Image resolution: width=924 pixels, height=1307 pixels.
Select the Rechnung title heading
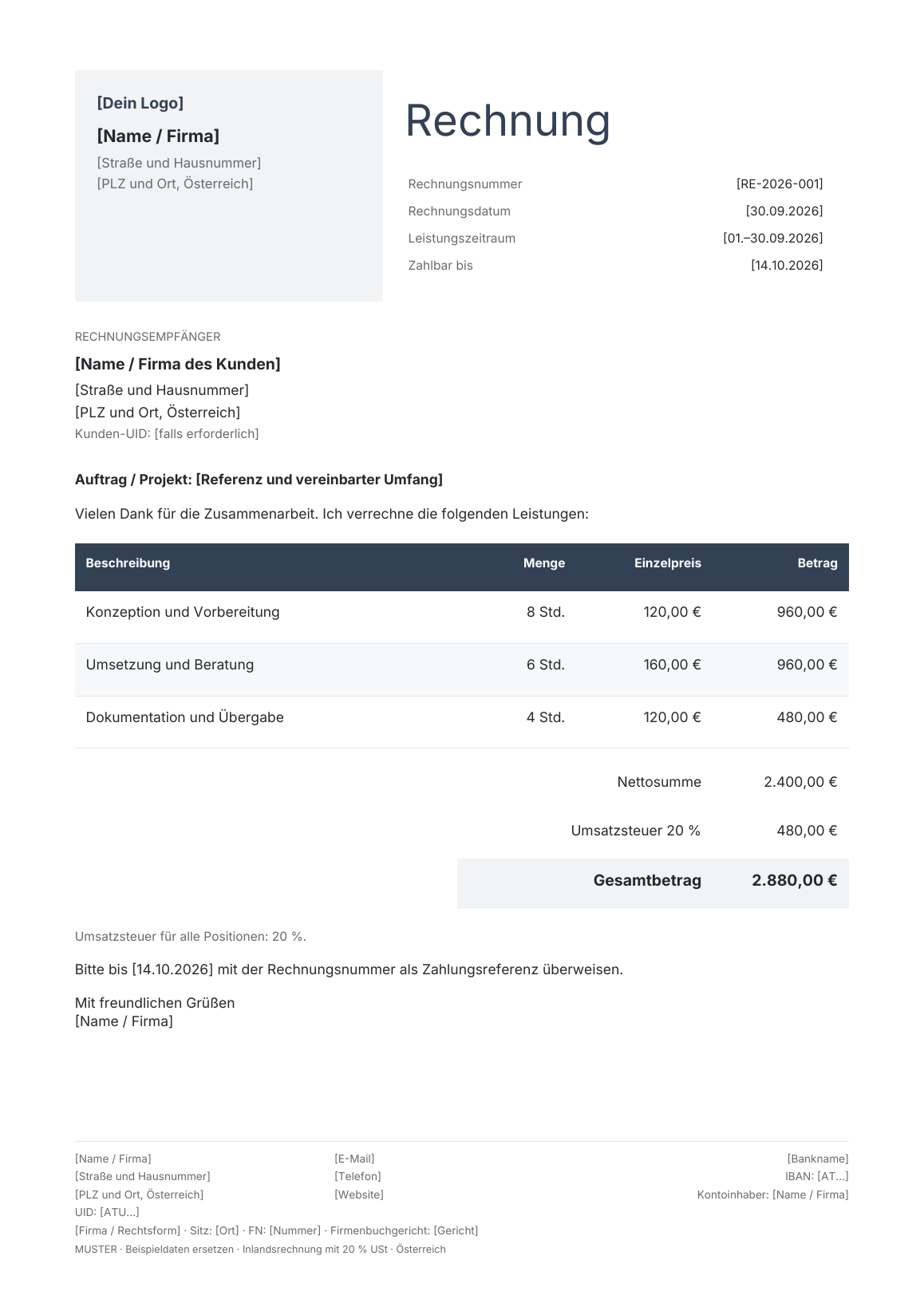[x=507, y=120]
